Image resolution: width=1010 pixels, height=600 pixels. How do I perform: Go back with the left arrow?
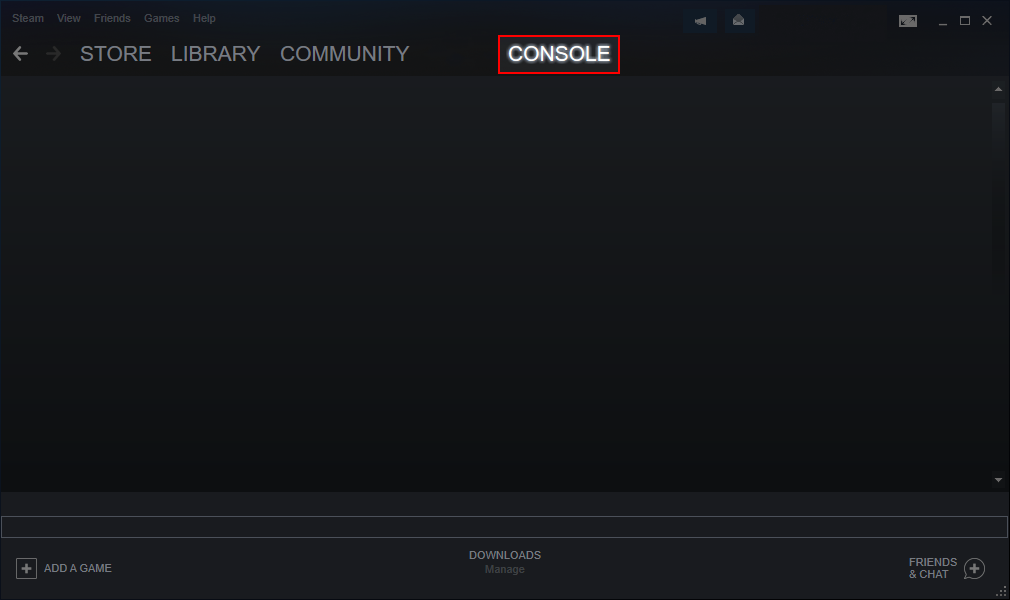pyautogui.click(x=21, y=53)
